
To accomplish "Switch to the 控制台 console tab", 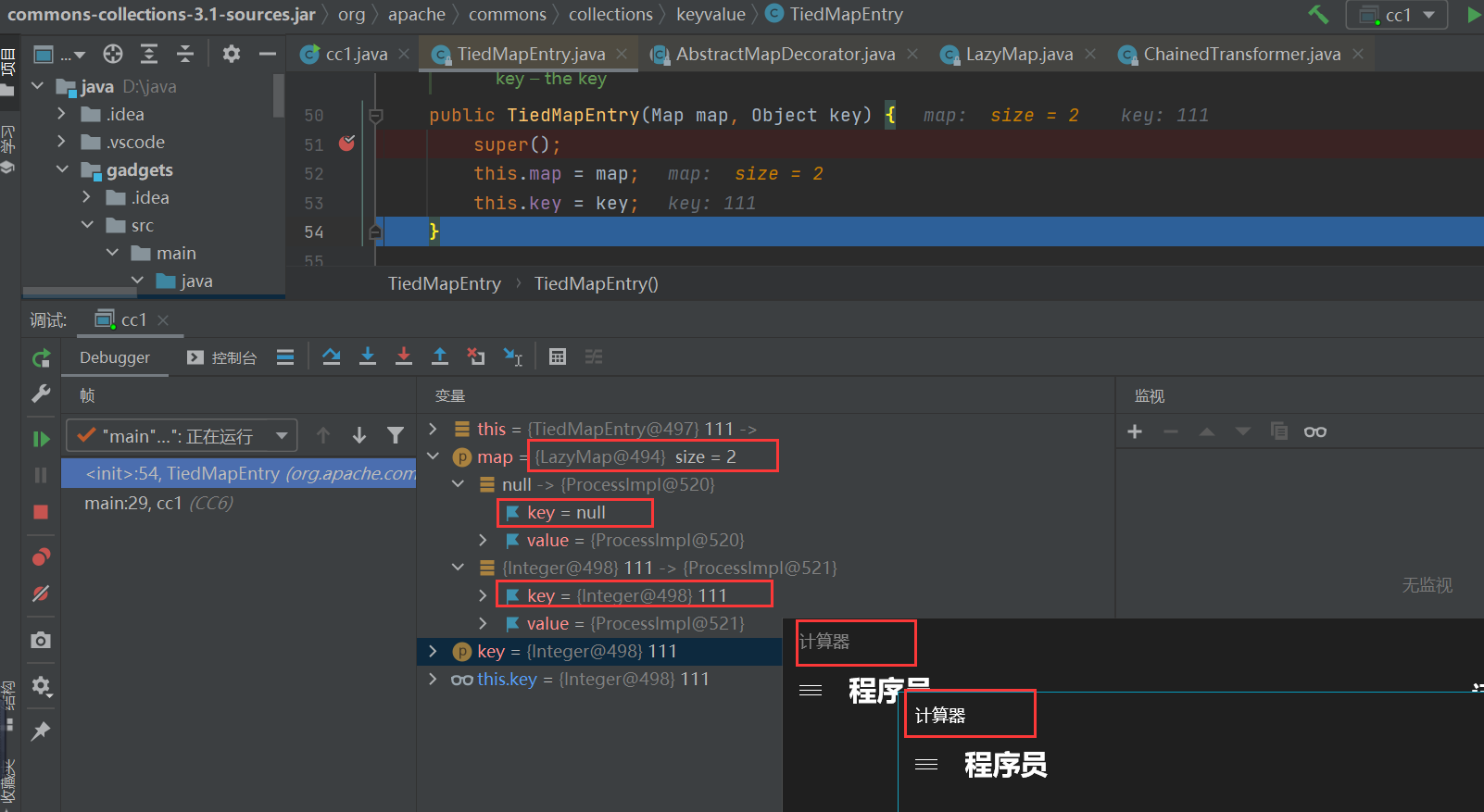I will point(222,357).
